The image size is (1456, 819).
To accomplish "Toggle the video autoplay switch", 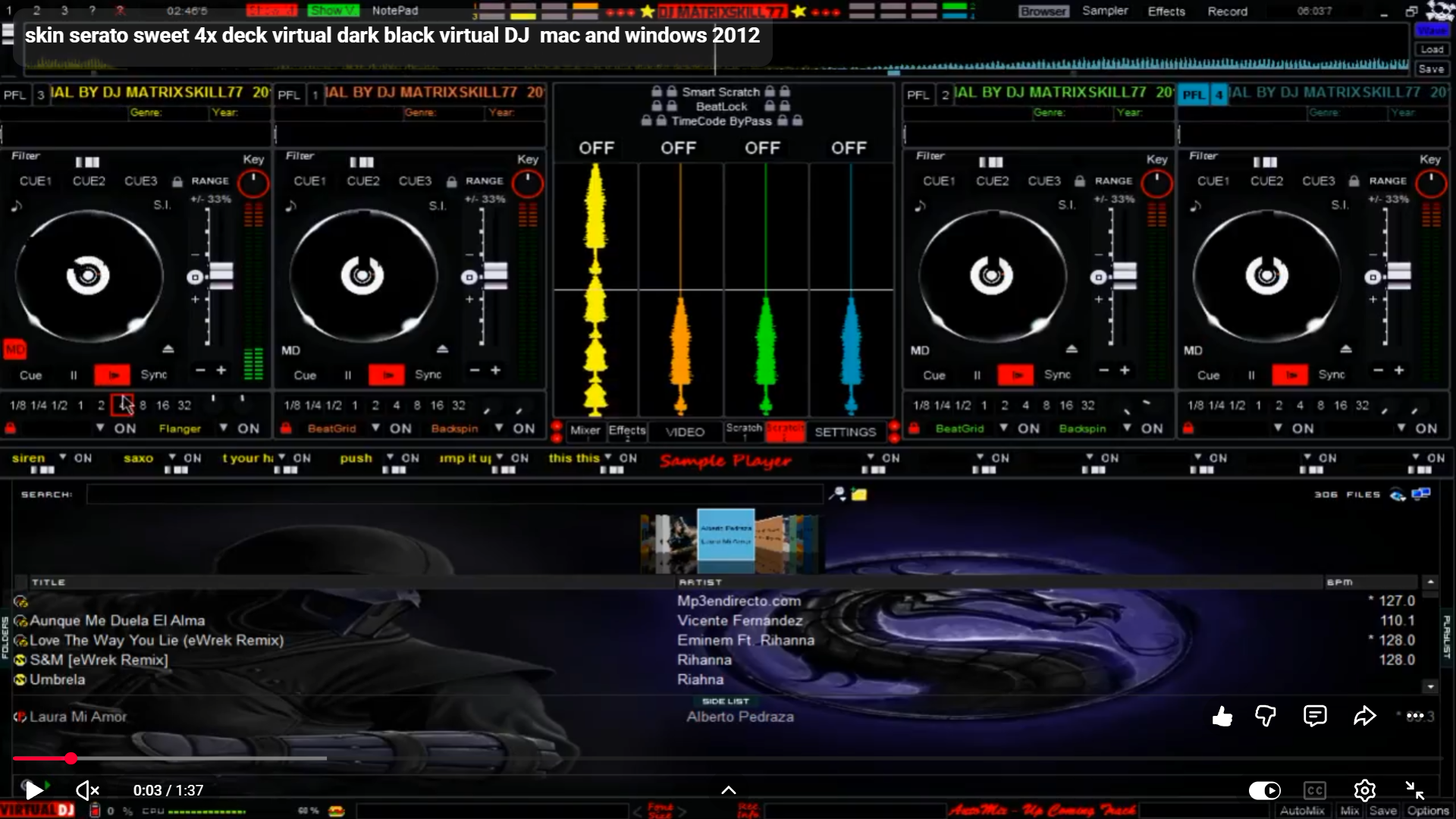I will point(1264,790).
